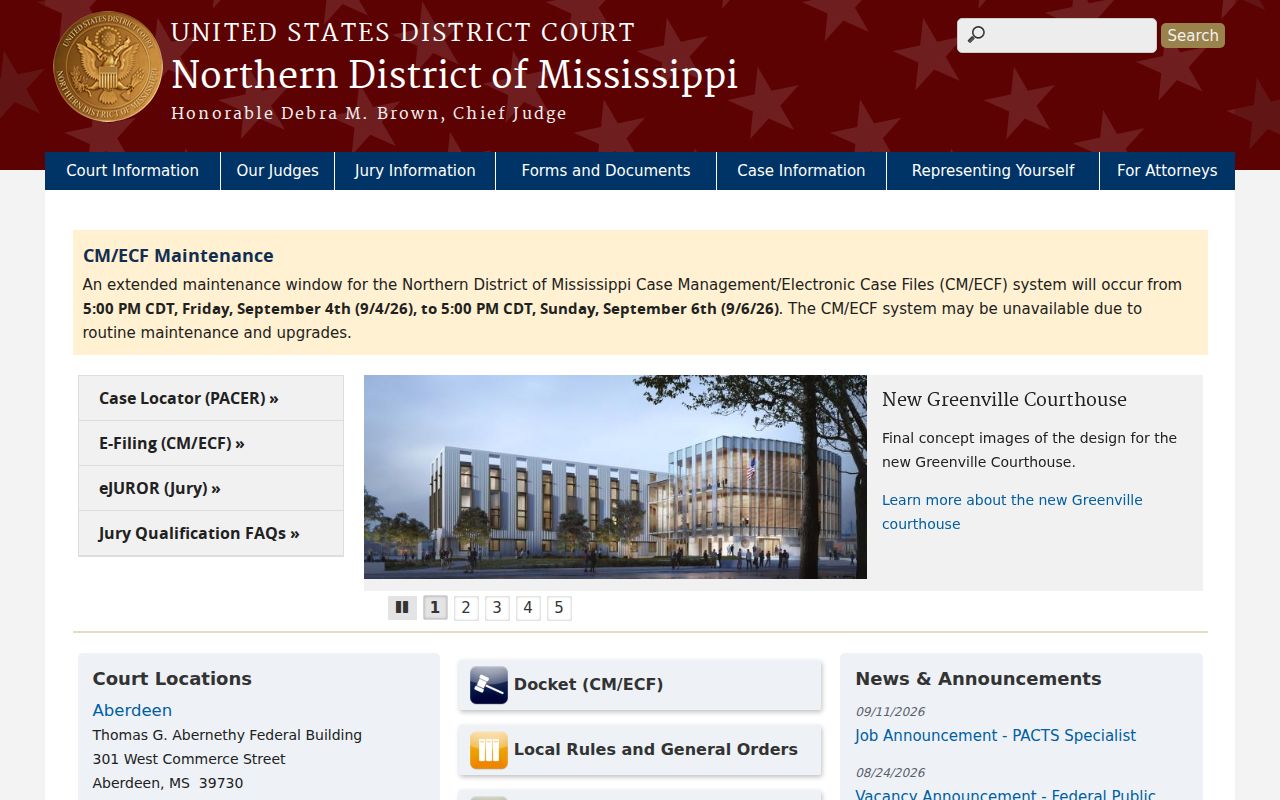This screenshot has height=800, width=1280.
Task: Open Jury Qualification FAQs link
Action: tap(211, 533)
